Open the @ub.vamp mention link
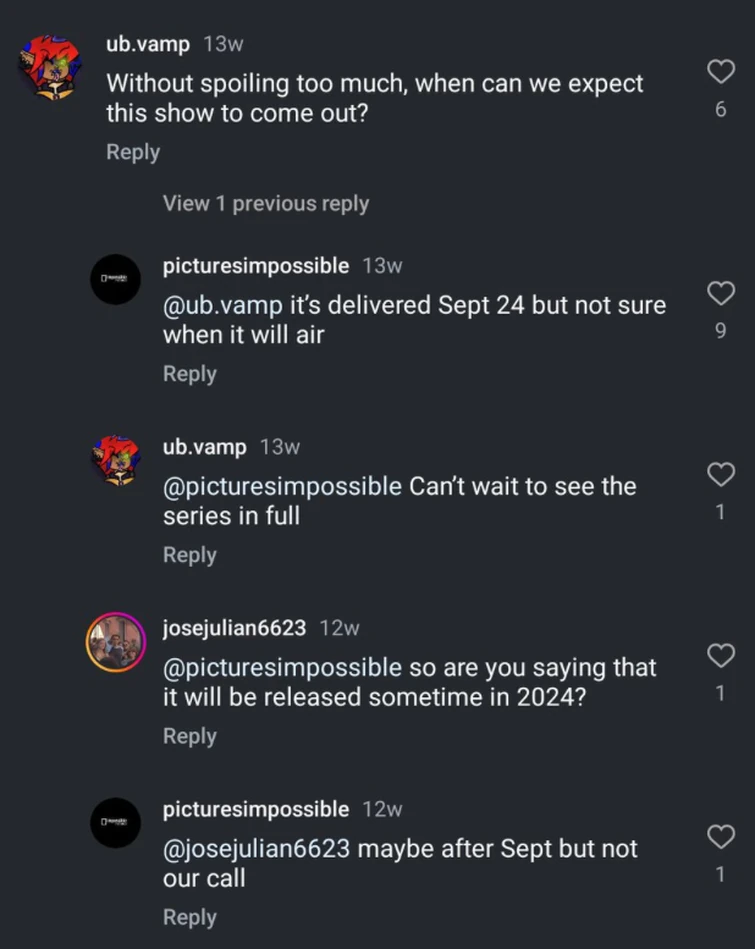The image size is (755, 949). [x=223, y=305]
